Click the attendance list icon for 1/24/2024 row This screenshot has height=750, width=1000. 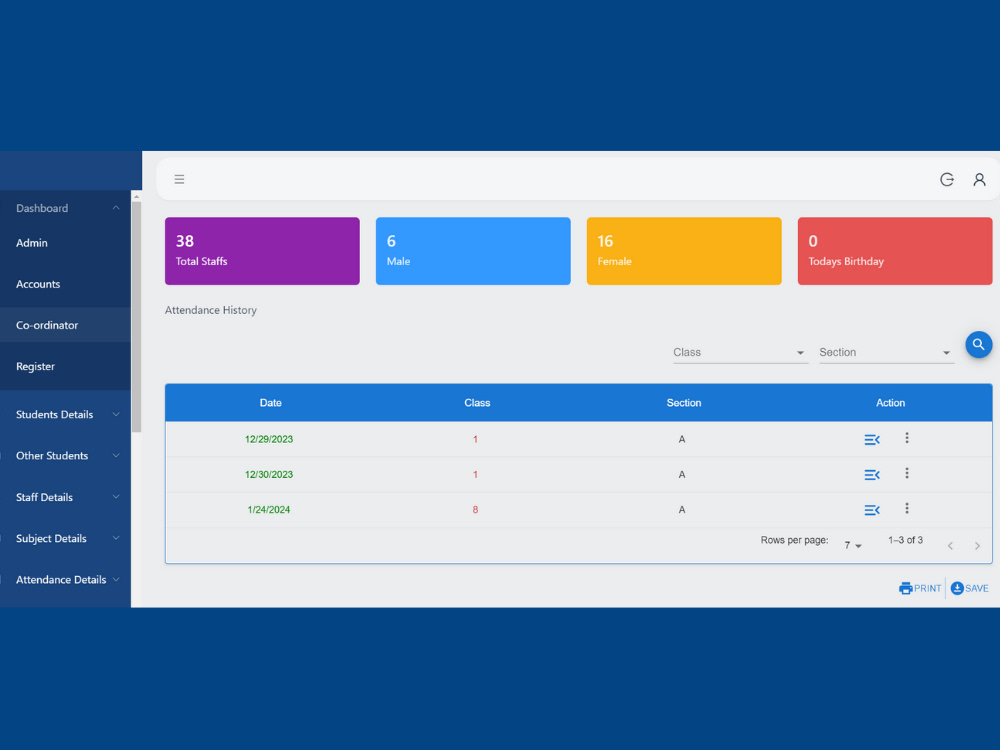point(871,509)
